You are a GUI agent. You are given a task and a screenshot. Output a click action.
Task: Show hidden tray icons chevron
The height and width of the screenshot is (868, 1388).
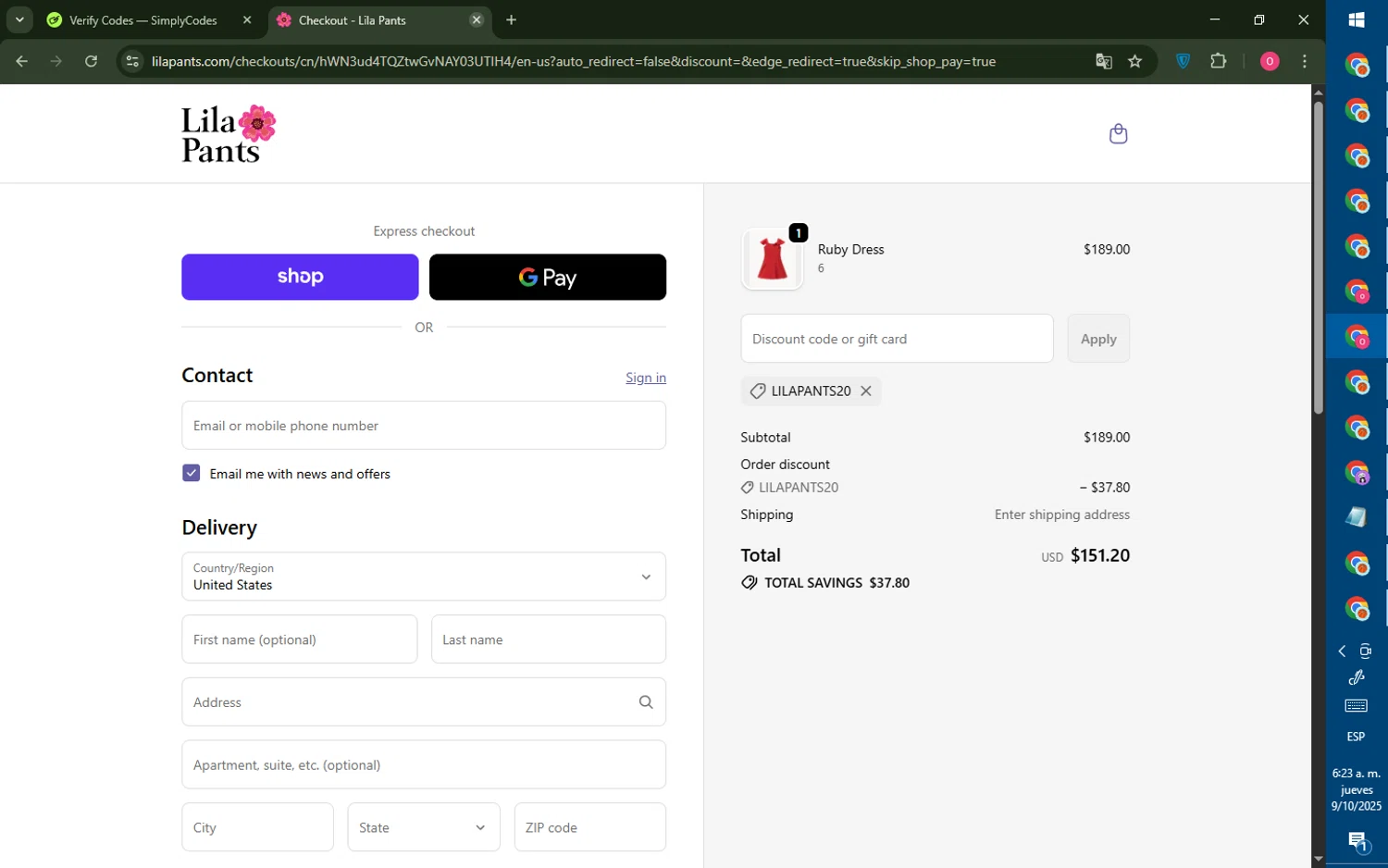[x=1342, y=651]
